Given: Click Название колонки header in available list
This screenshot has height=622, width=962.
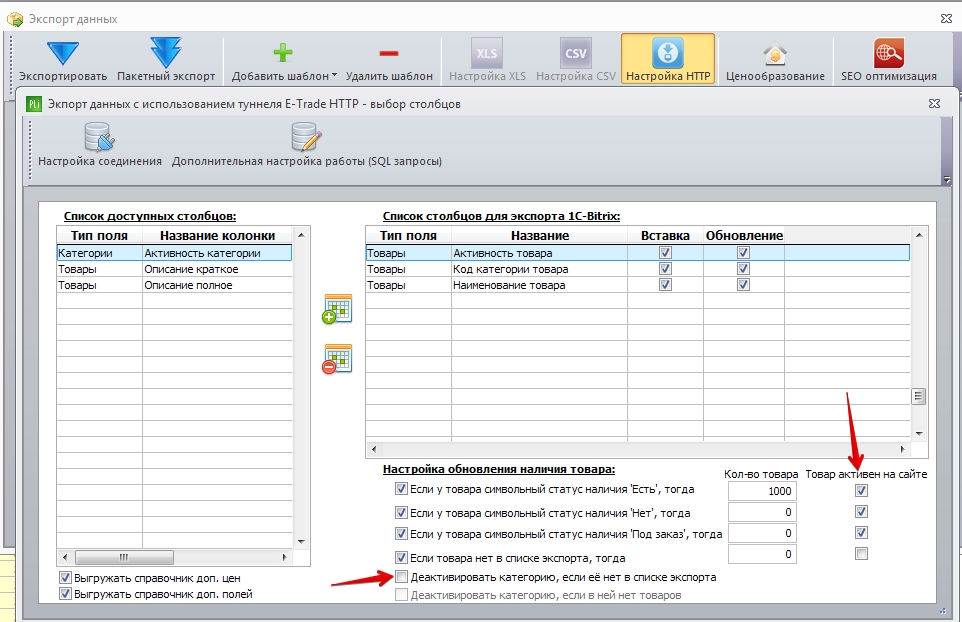Looking at the screenshot, I should tap(217, 236).
